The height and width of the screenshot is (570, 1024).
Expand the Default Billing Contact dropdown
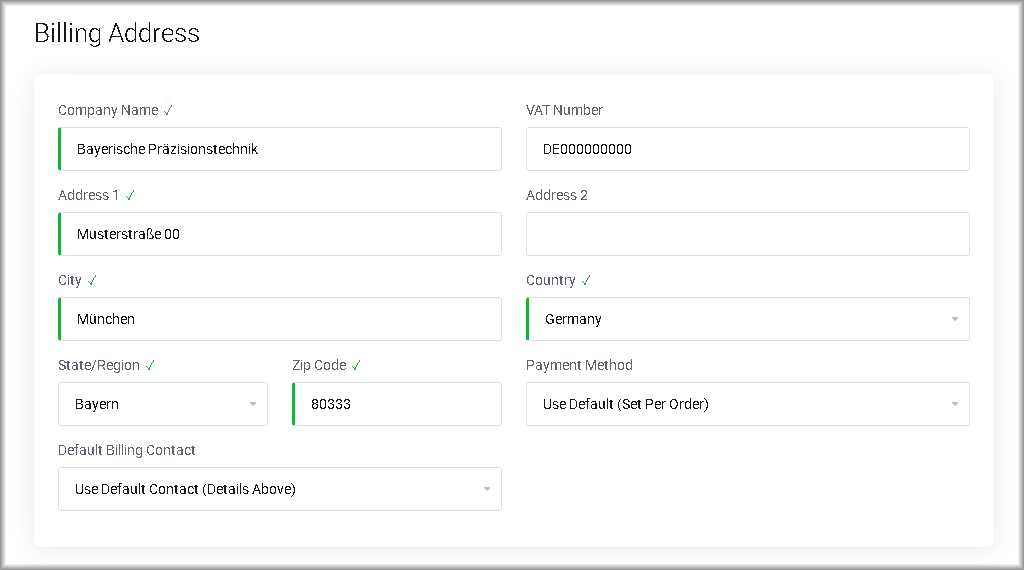point(280,489)
